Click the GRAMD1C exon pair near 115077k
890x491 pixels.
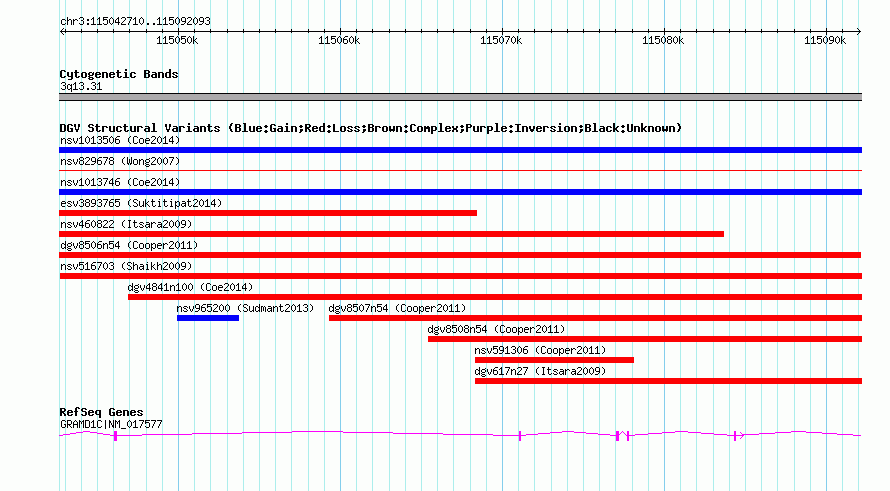(623, 435)
